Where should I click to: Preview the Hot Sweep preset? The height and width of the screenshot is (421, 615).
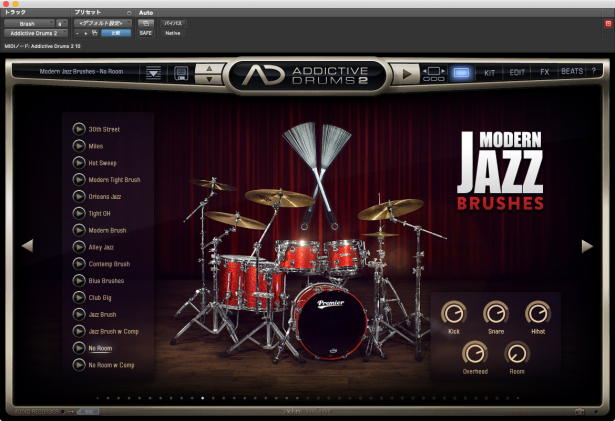[x=79, y=162]
